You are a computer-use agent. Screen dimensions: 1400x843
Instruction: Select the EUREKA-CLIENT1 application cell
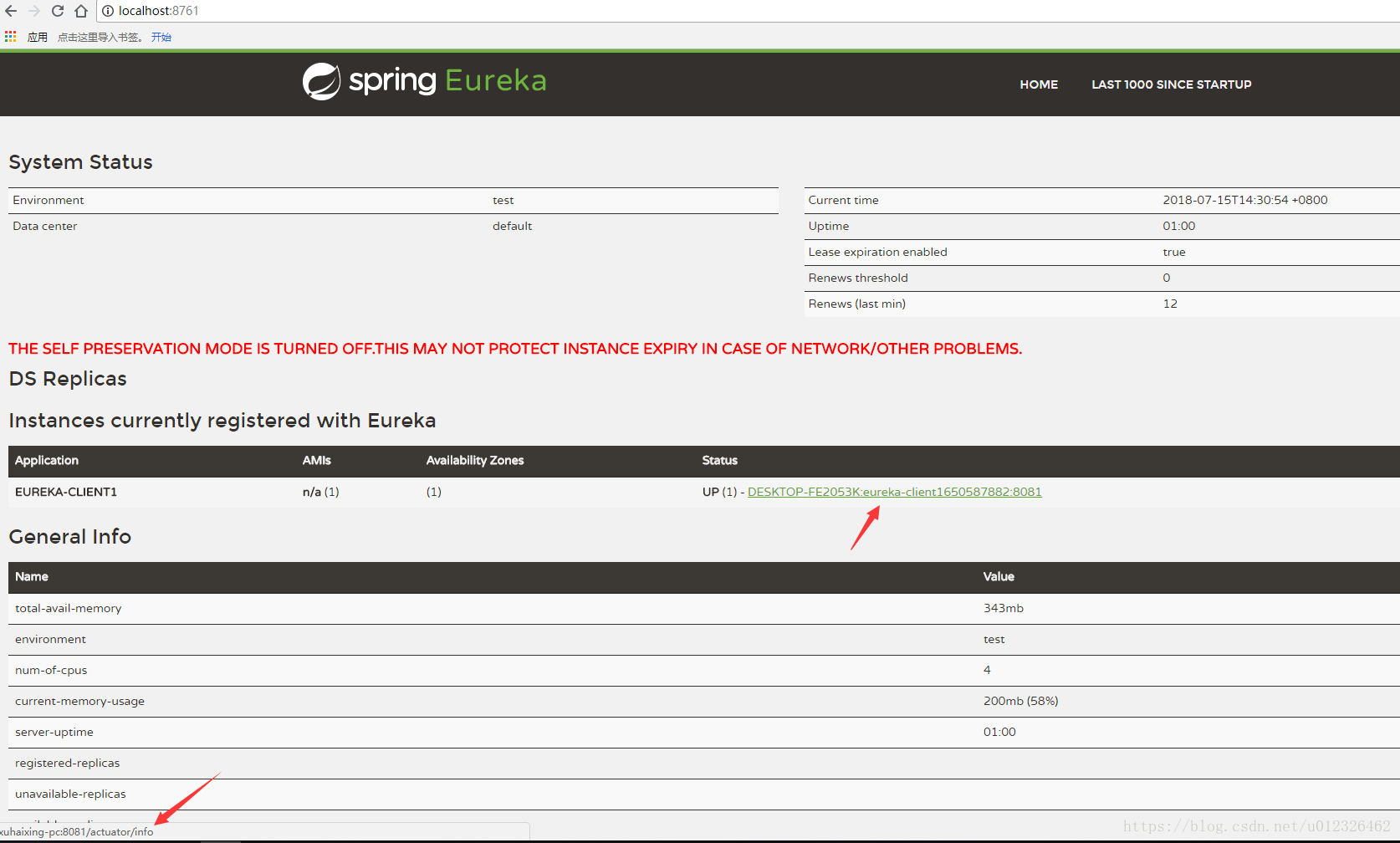pos(66,492)
